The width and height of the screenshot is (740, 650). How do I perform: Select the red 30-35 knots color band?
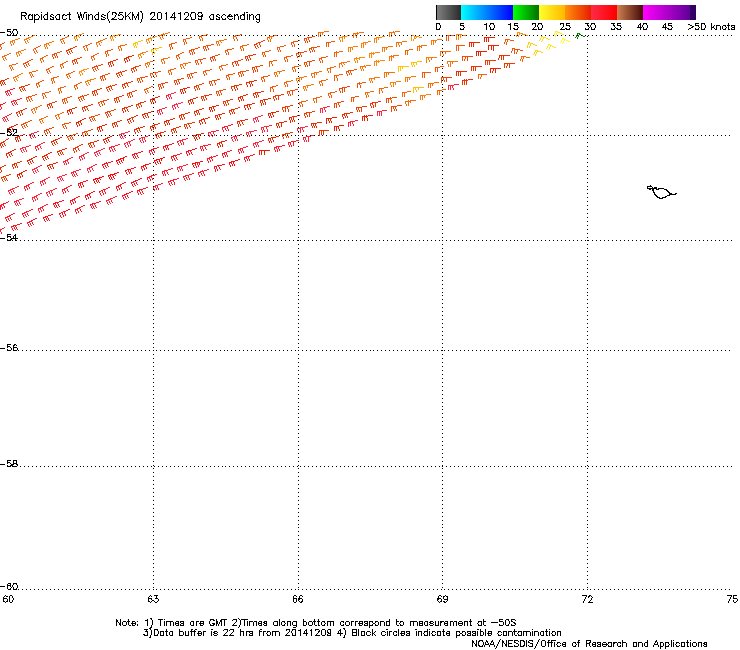click(604, 12)
